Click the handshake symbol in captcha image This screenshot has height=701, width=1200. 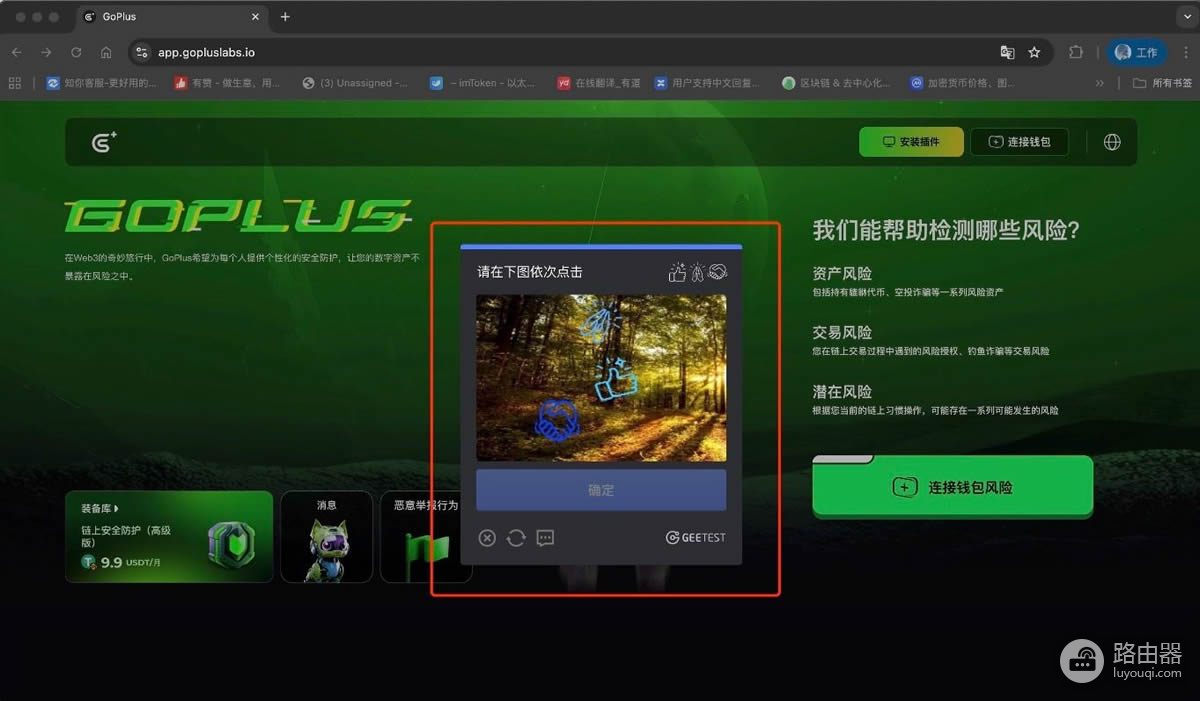pos(555,420)
